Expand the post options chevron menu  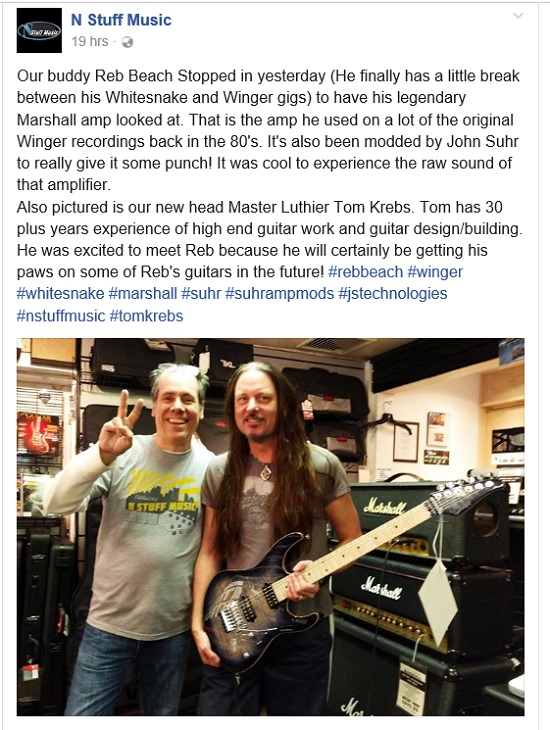tap(517, 16)
